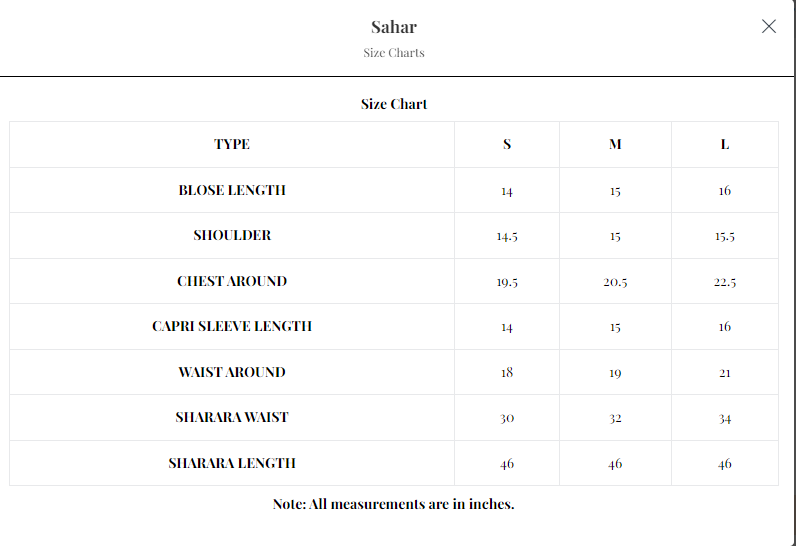Select the TYPE column header
This screenshot has height=546, width=796.
pyautogui.click(x=232, y=144)
